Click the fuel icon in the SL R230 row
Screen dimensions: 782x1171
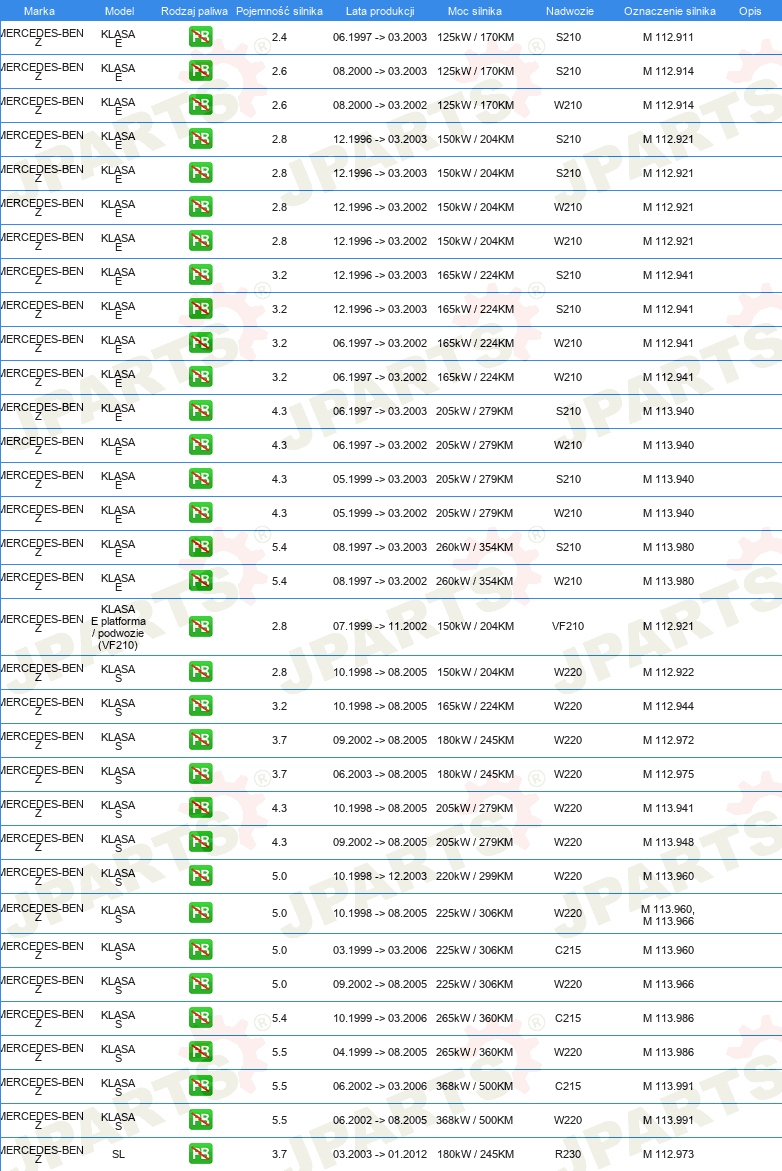200,1154
